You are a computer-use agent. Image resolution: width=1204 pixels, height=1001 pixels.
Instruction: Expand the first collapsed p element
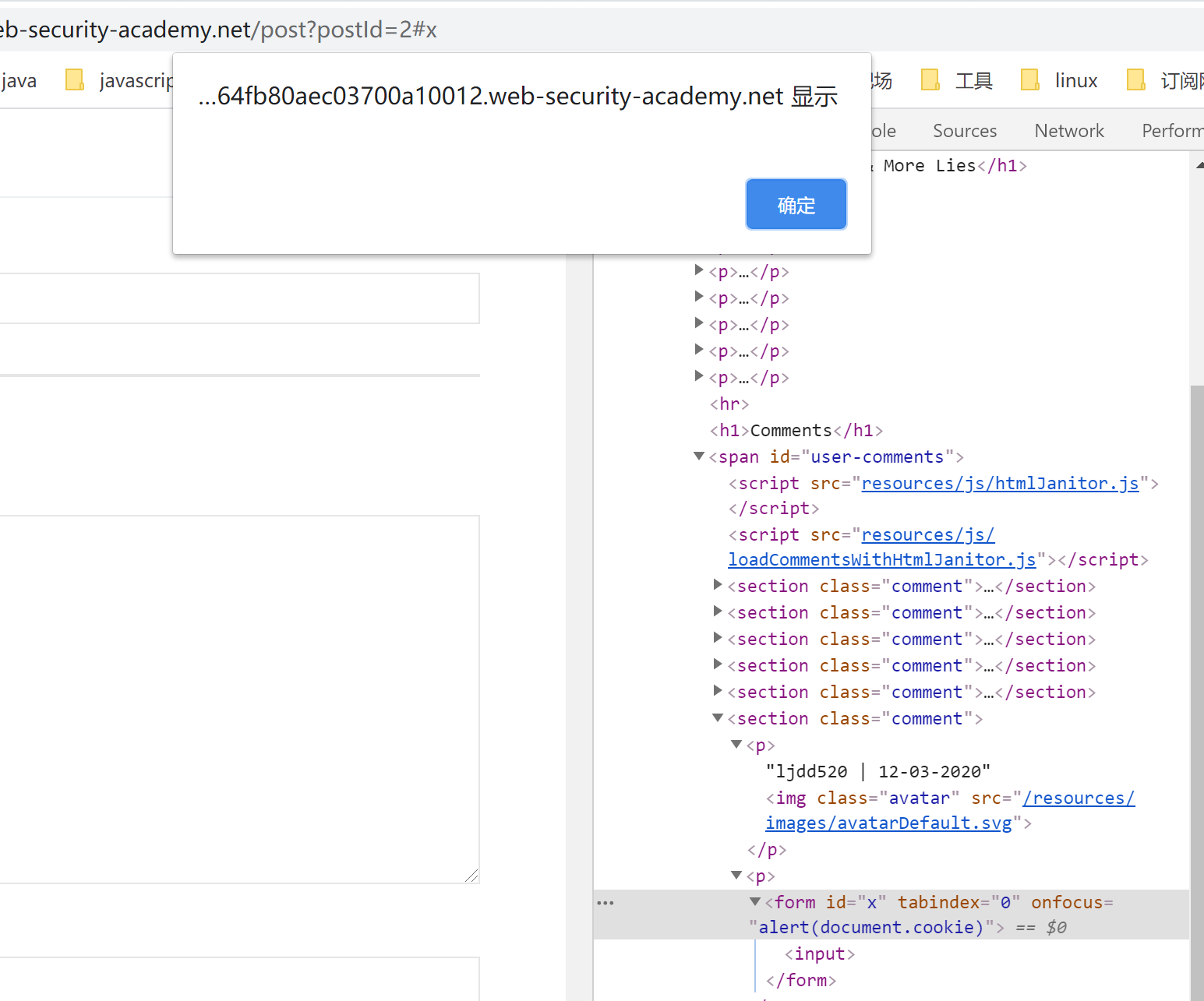point(699,270)
